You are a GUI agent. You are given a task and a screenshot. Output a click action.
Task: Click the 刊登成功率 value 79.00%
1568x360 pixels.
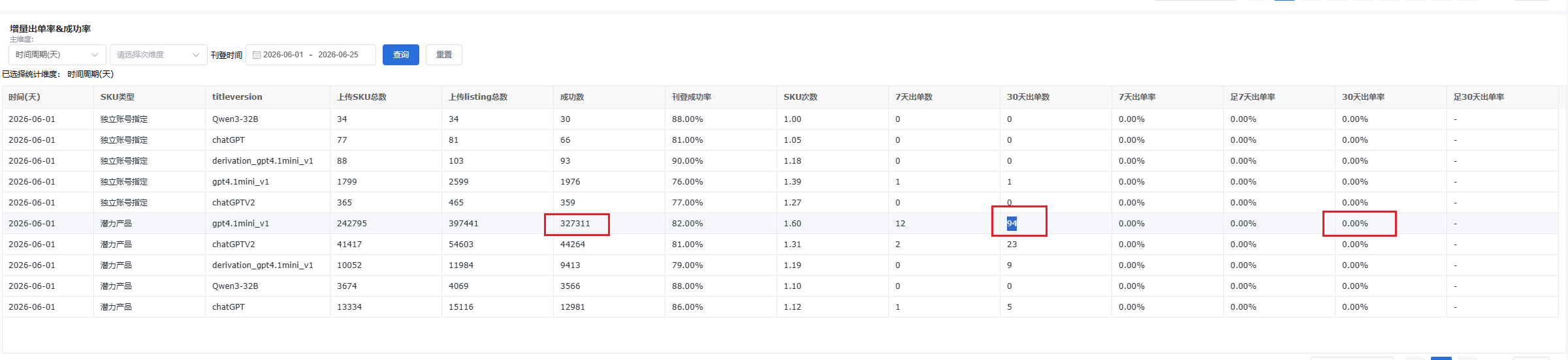point(688,265)
